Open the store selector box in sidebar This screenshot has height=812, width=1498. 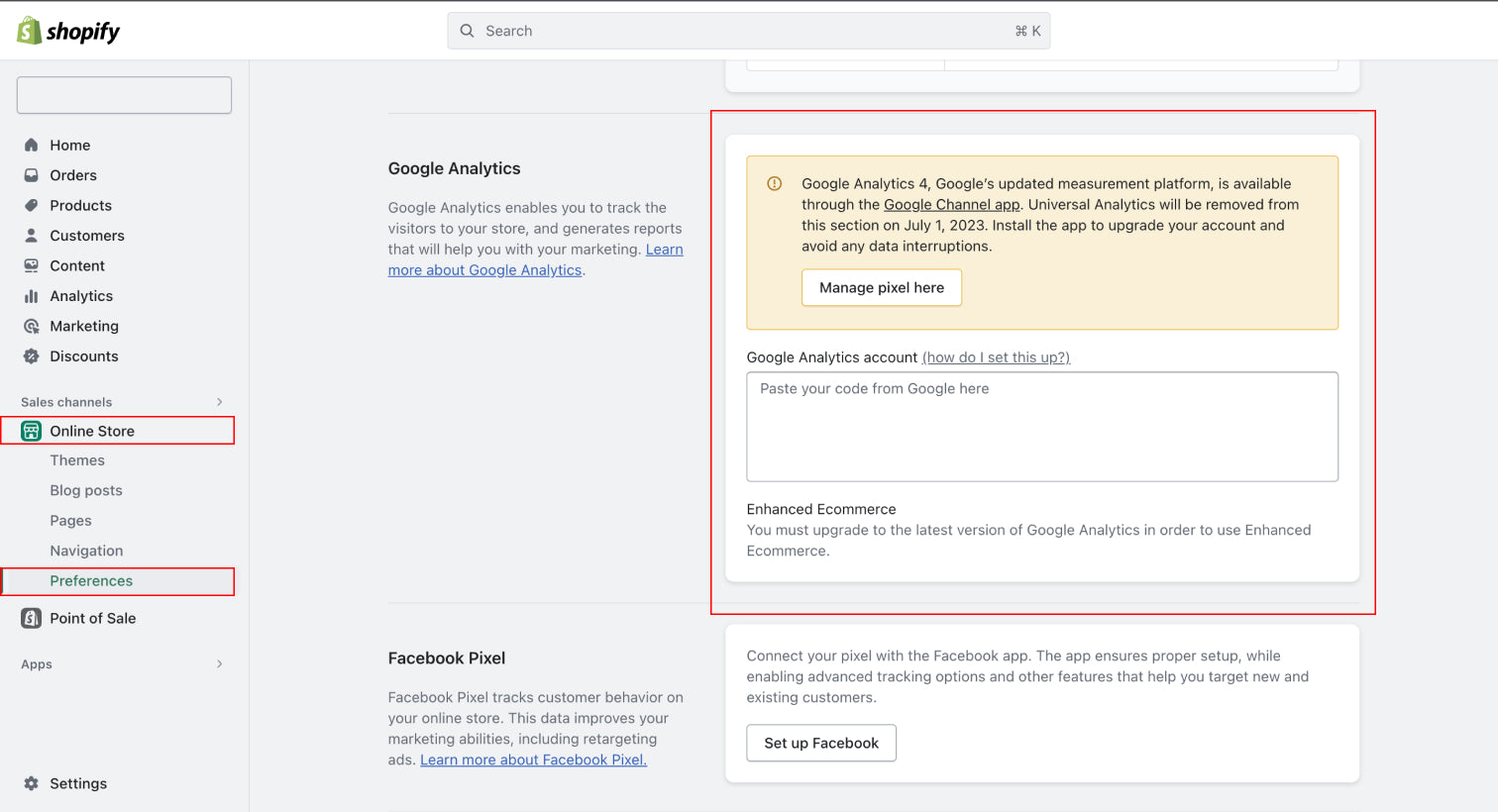[x=124, y=95]
